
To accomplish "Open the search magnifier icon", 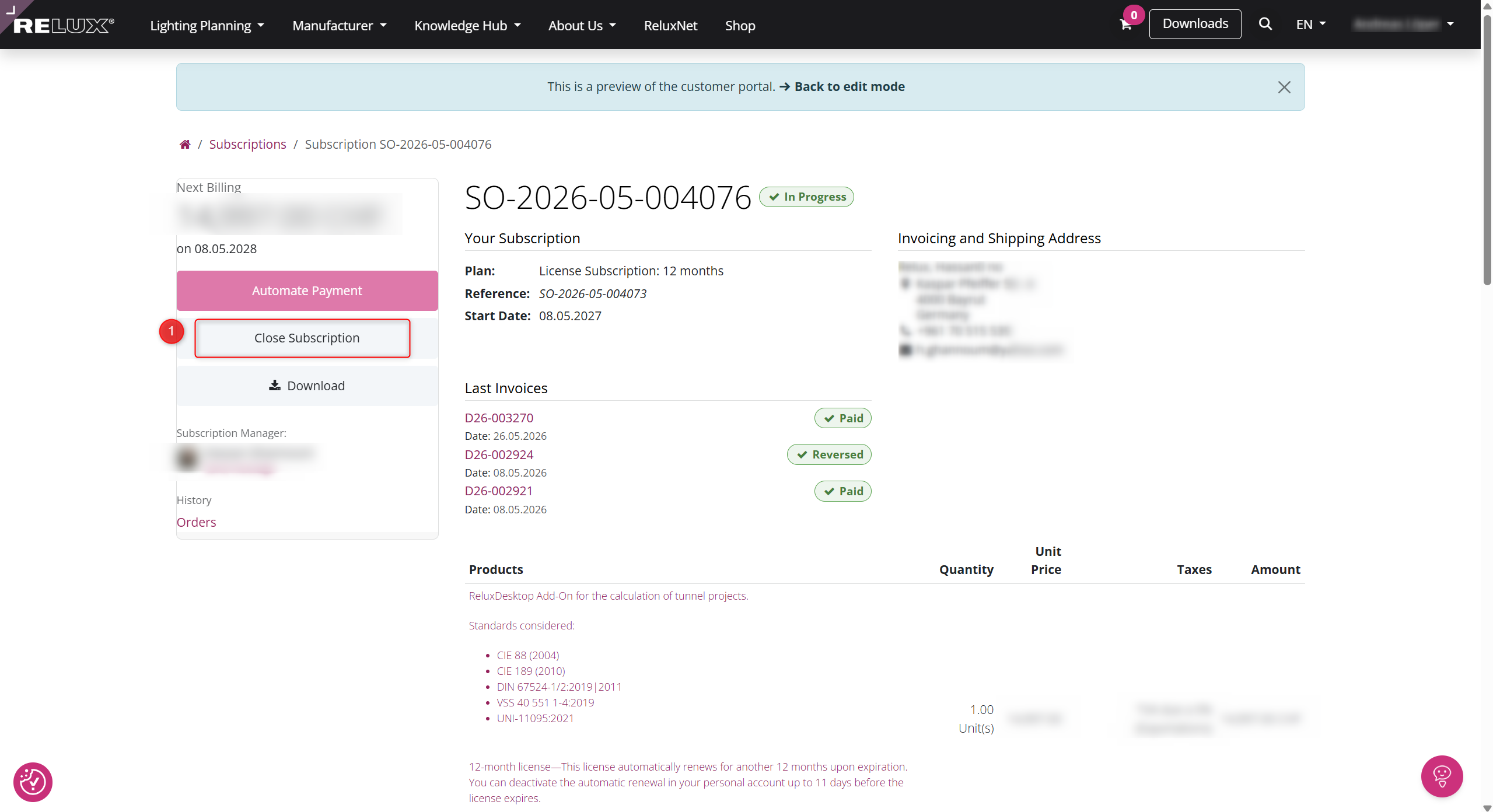I will click(1265, 24).
